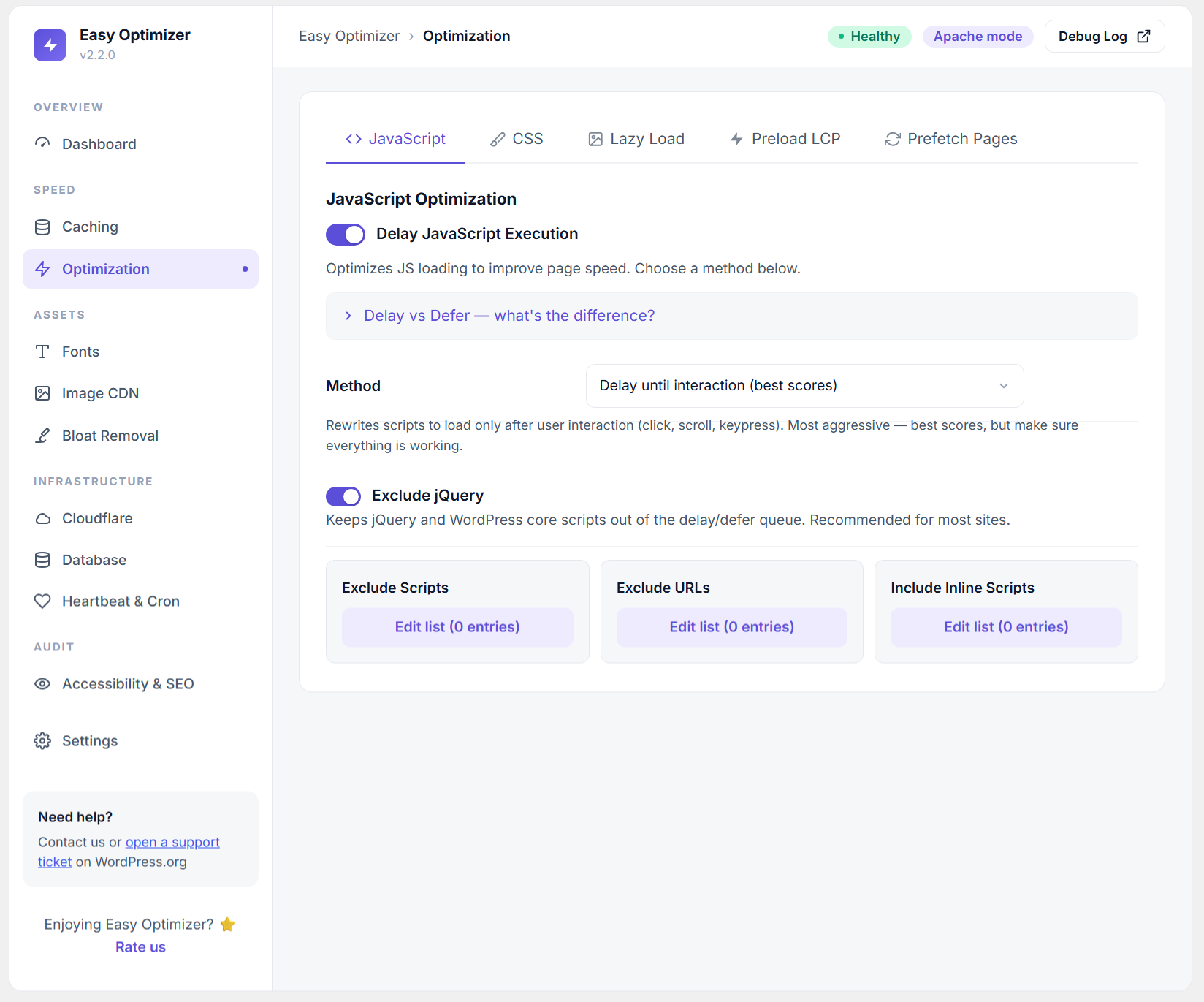
Task: Switch to the JavaScript tab
Action: pos(395,139)
